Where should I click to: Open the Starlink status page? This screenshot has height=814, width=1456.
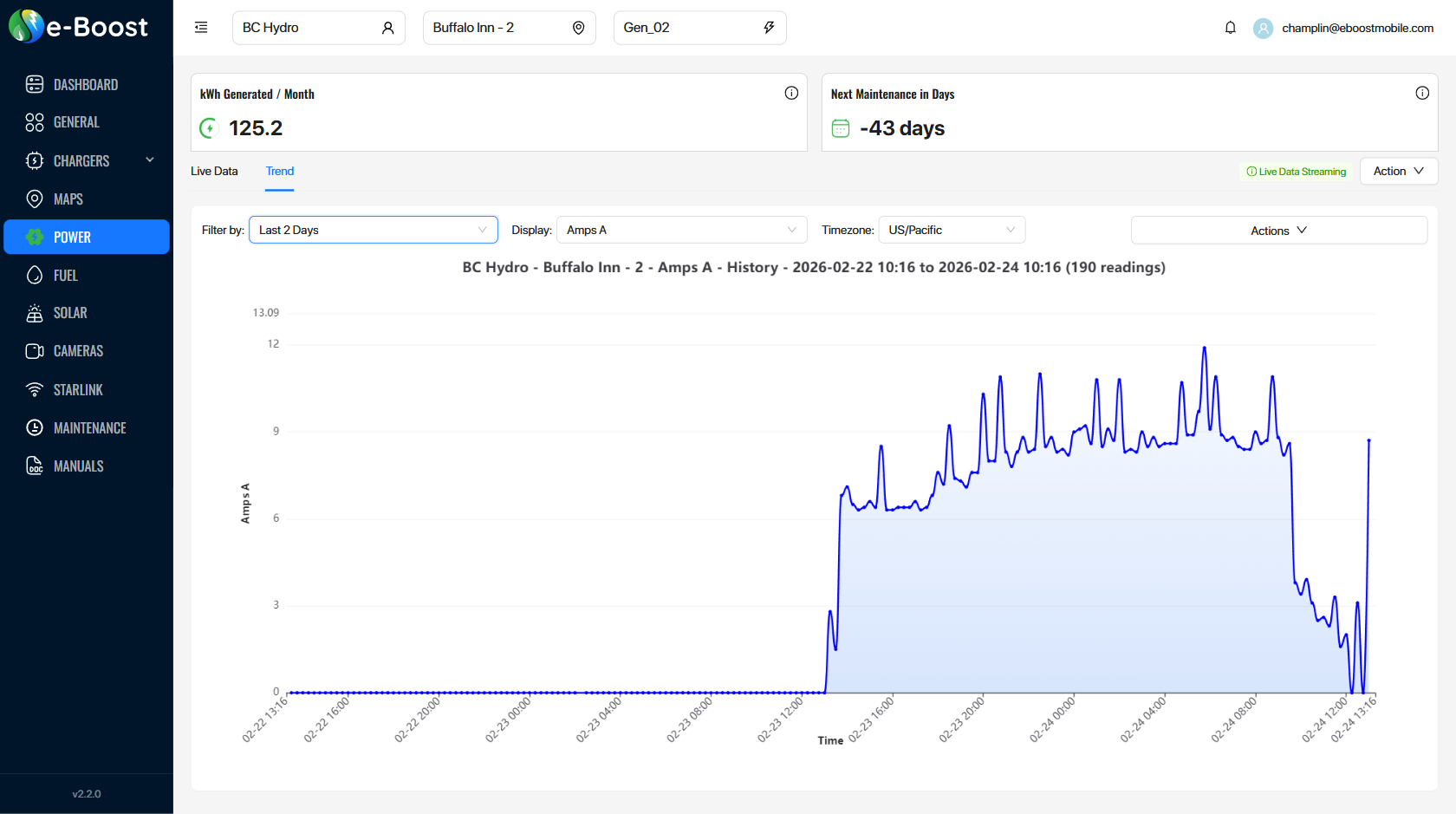coord(78,389)
